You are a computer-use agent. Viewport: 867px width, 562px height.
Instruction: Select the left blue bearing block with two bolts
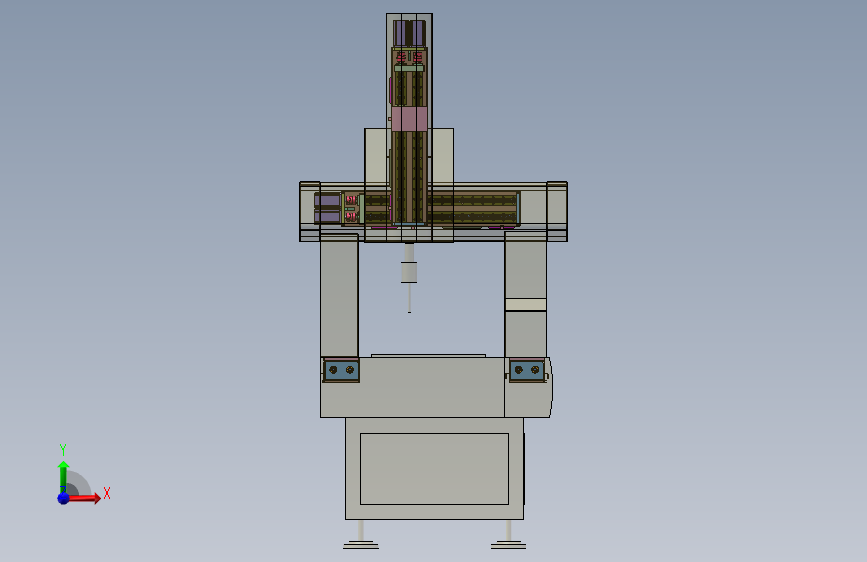341,370
